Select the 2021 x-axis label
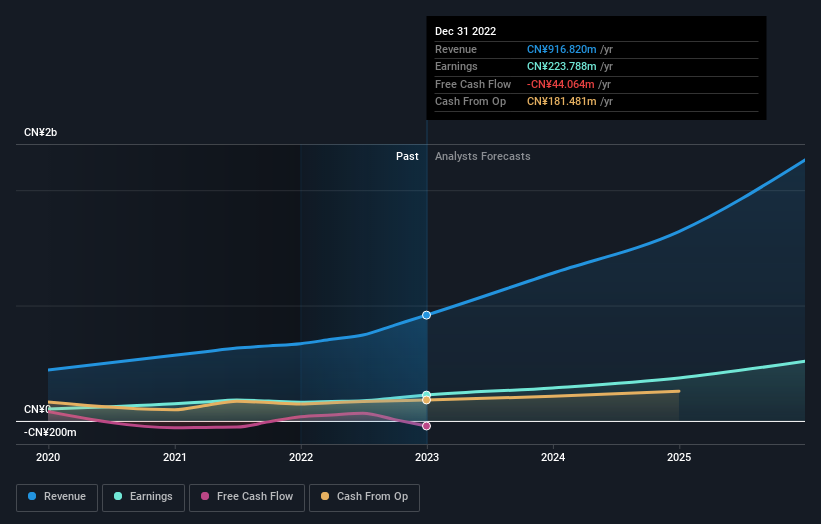The height and width of the screenshot is (524, 821). [174, 458]
